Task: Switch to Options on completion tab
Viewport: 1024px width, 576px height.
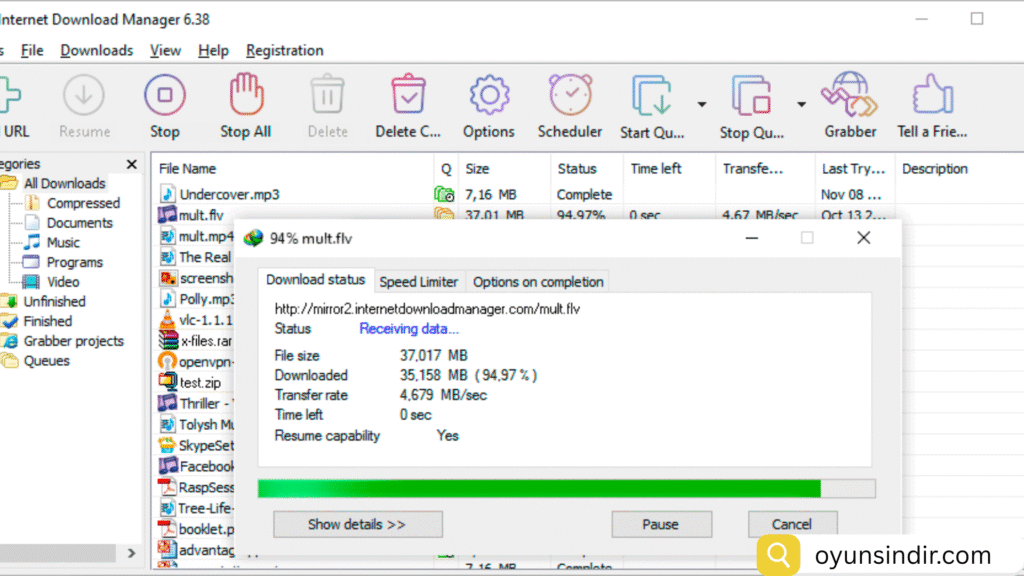Action: (x=538, y=282)
